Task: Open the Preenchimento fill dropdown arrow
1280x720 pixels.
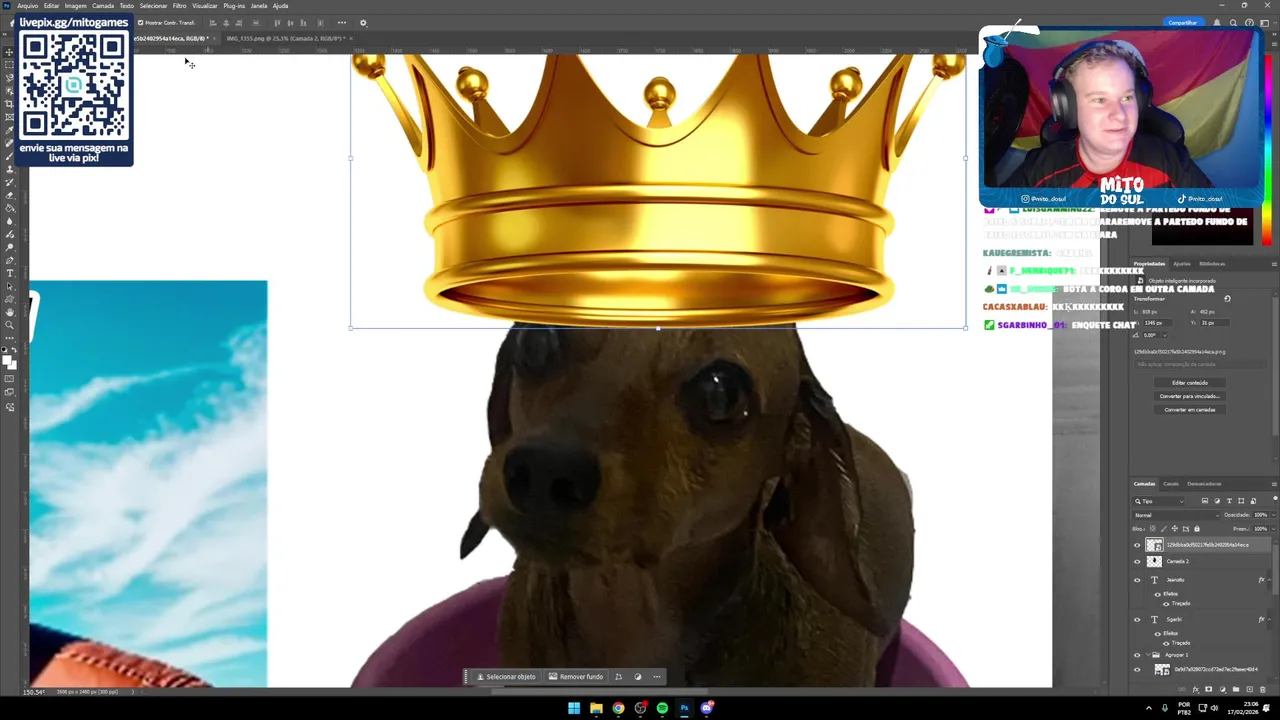Action: [1274, 529]
